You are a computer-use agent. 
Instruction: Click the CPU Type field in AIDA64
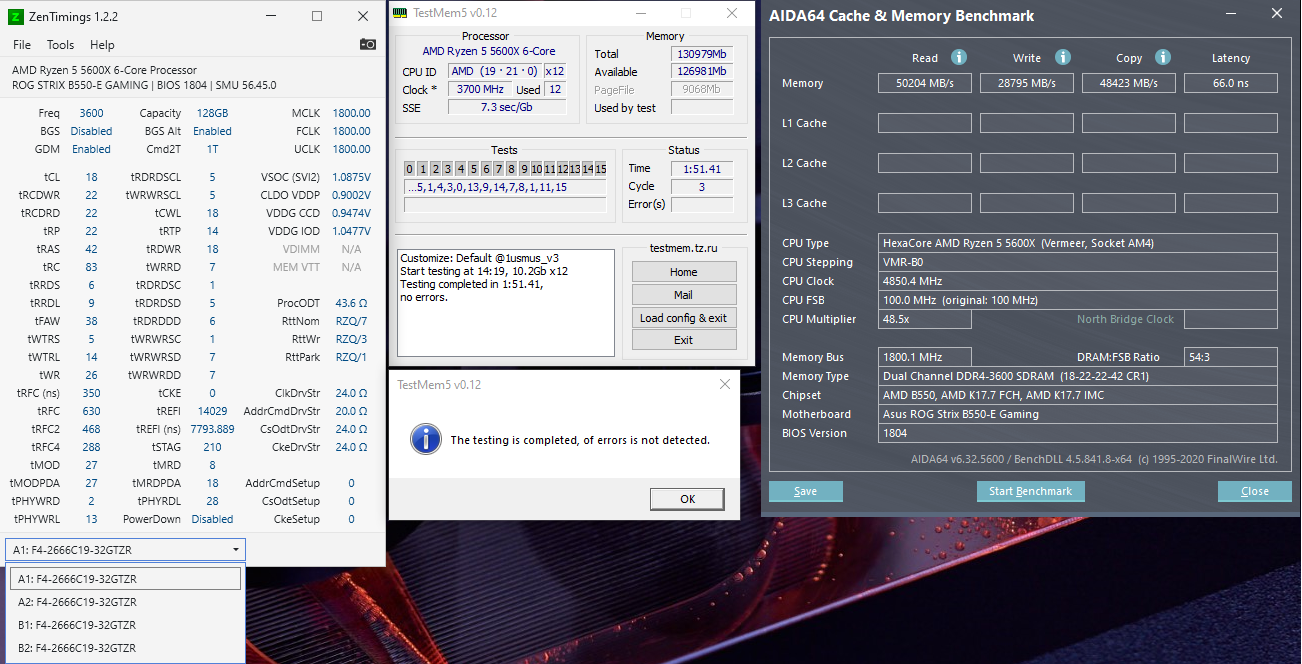click(1078, 243)
